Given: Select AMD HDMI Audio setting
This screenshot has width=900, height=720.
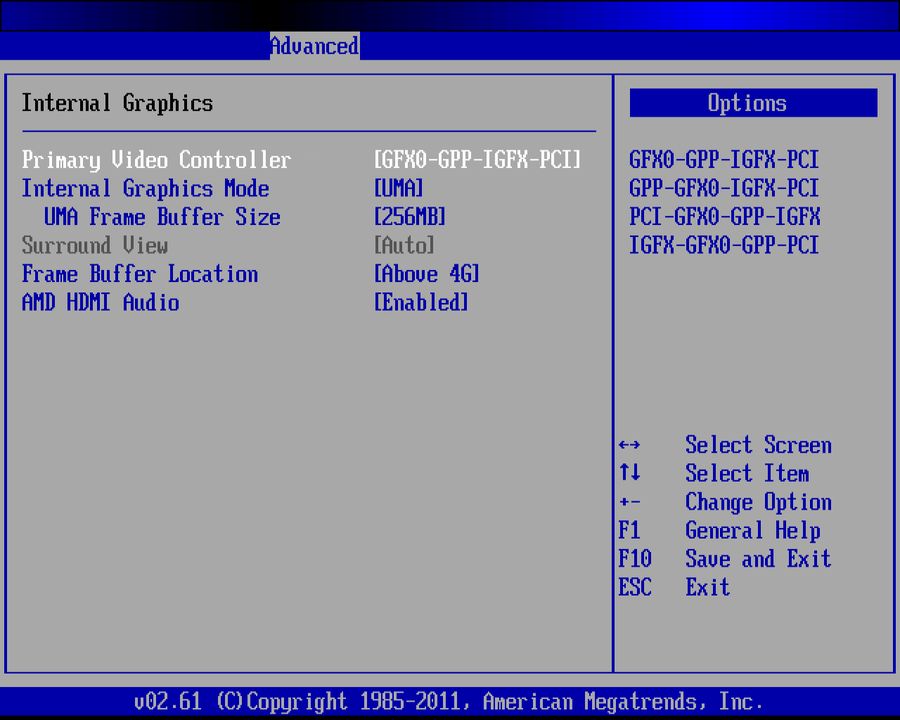Looking at the screenshot, I should click(100, 303).
